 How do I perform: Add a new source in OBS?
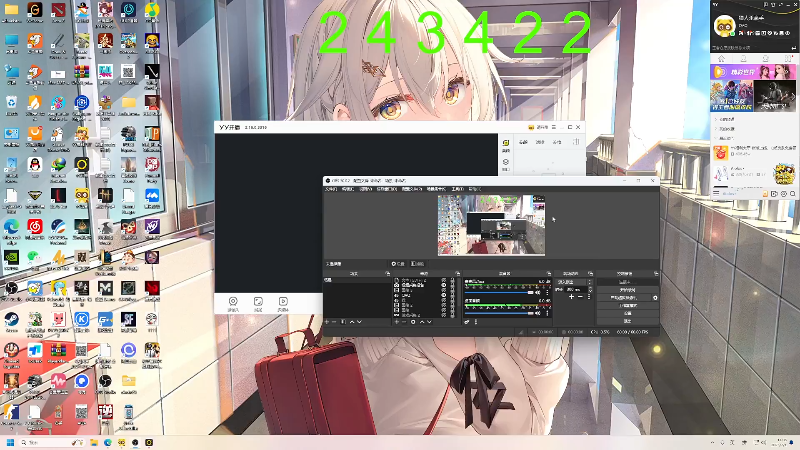397,322
